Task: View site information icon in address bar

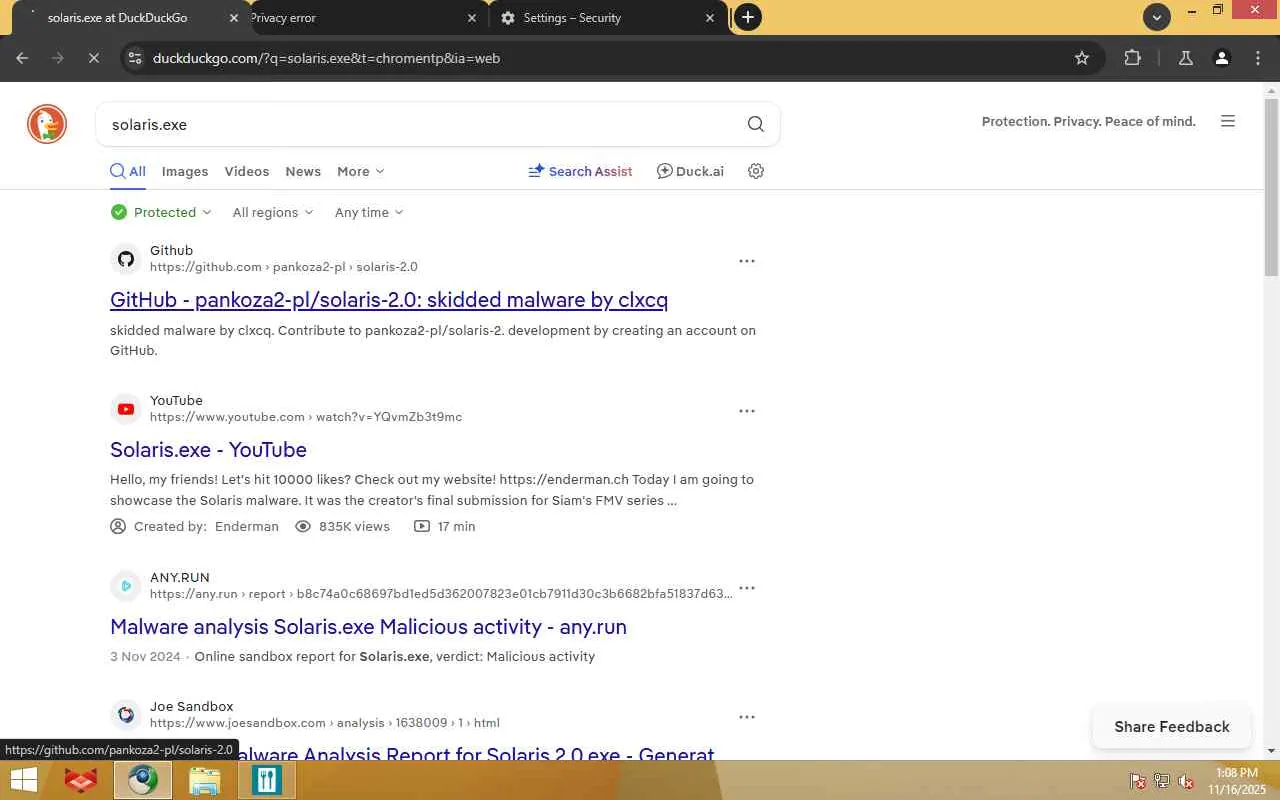Action: [x=136, y=58]
